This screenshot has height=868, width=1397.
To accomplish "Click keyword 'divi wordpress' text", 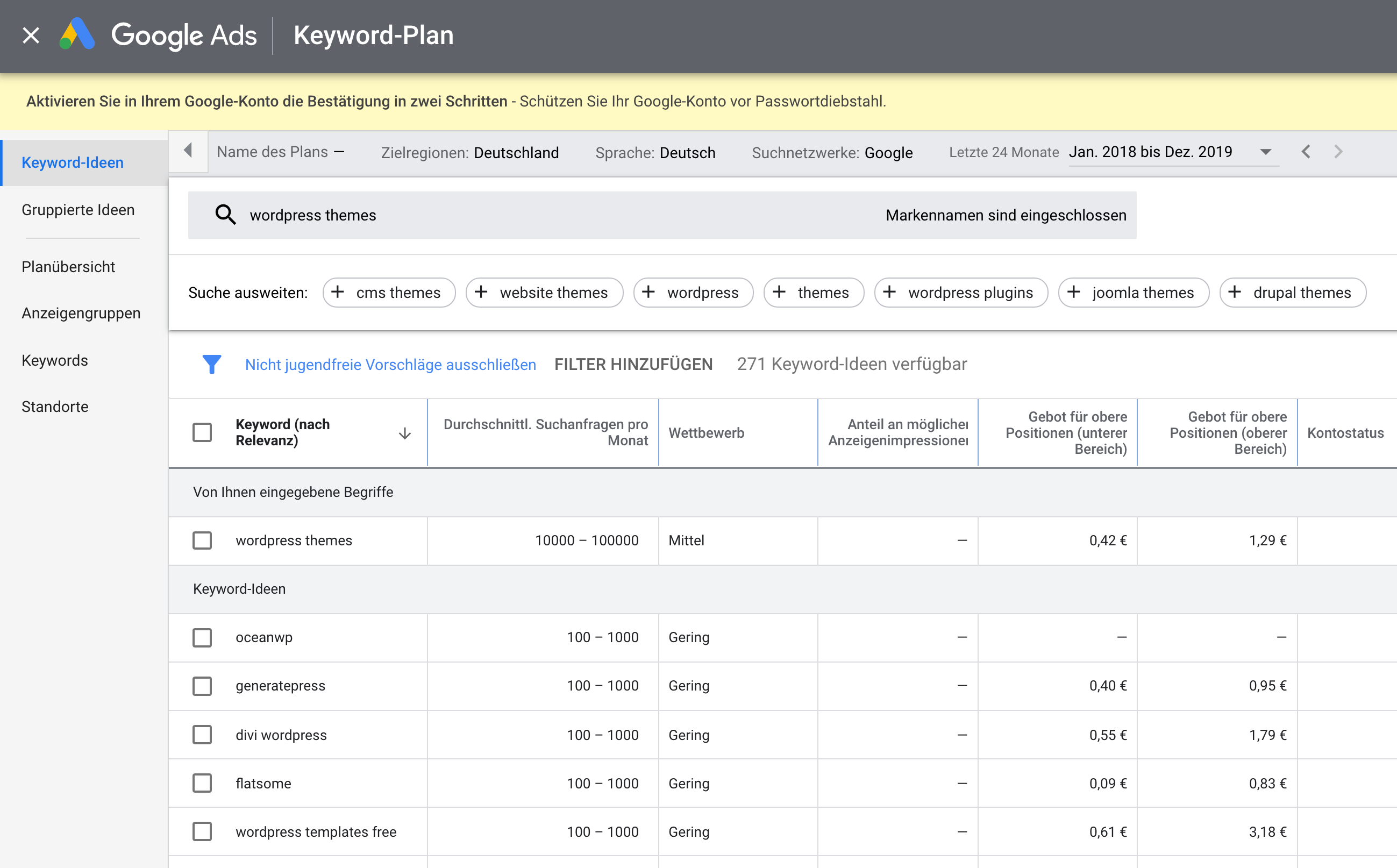I will click(x=281, y=735).
